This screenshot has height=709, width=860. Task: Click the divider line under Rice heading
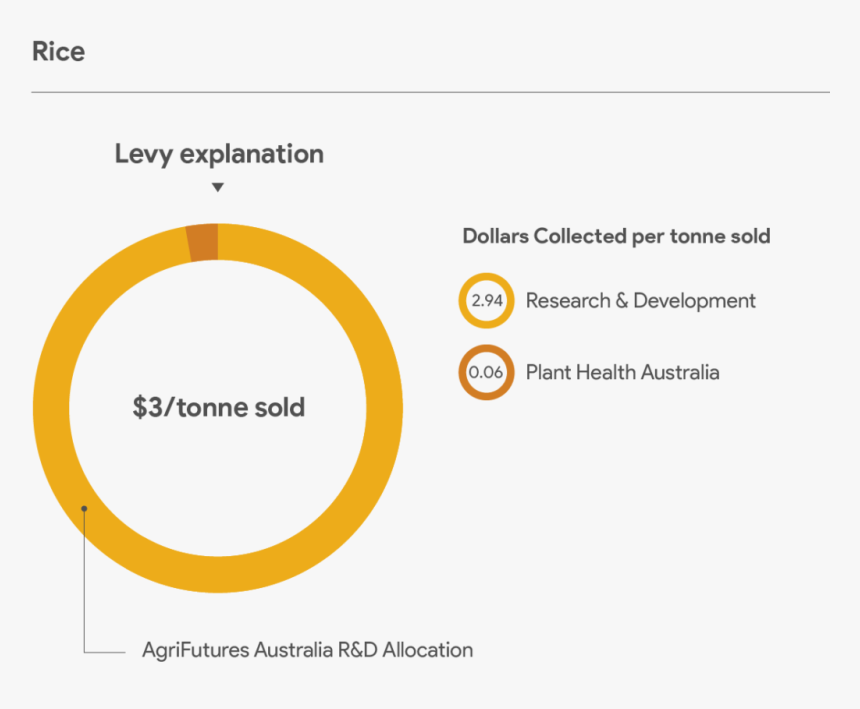click(430, 92)
